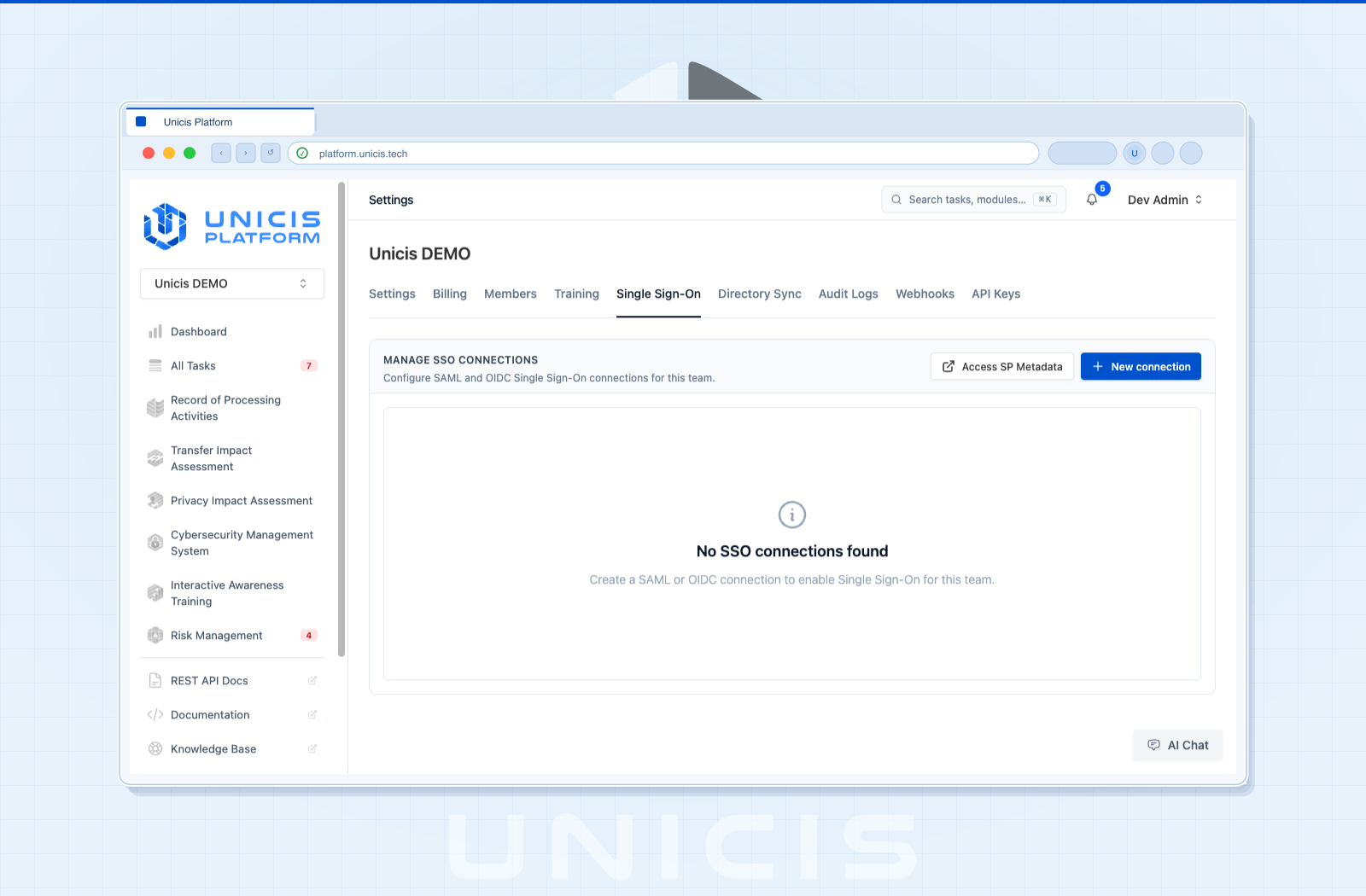1366x896 pixels.
Task: Click the Risk Management count badge 4
Action: tap(309, 636)
